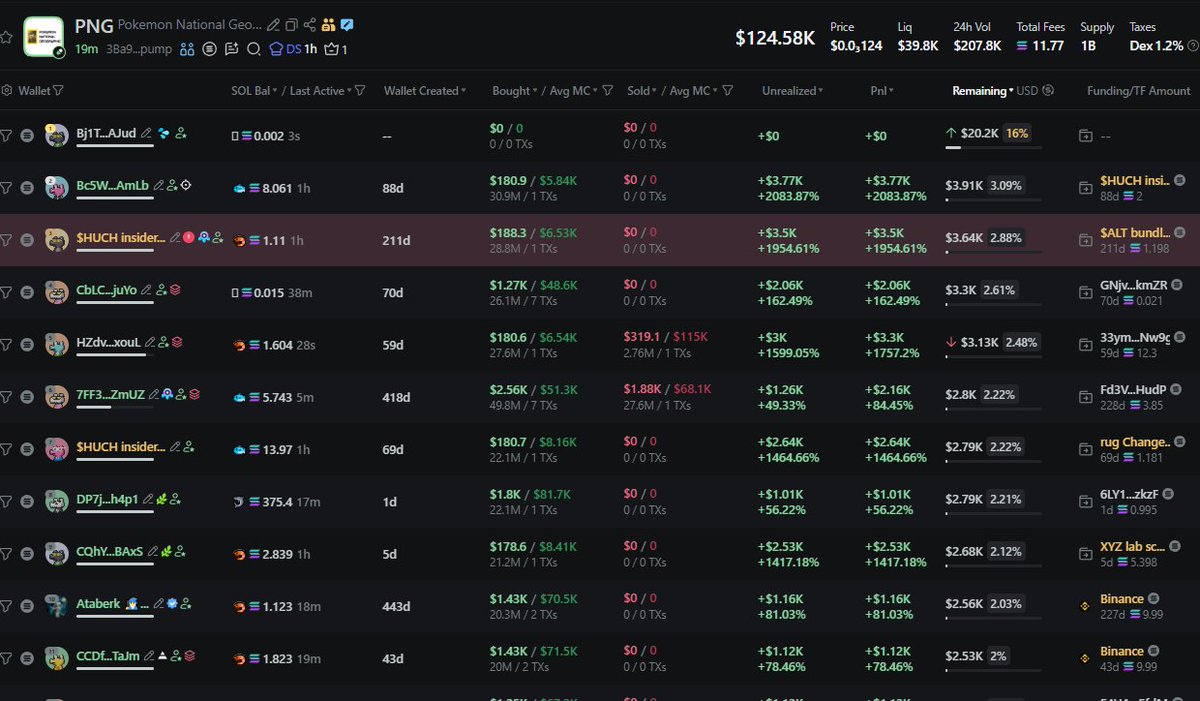
Task: Open wallet HZdv...xouL
Action: (107, 343)
